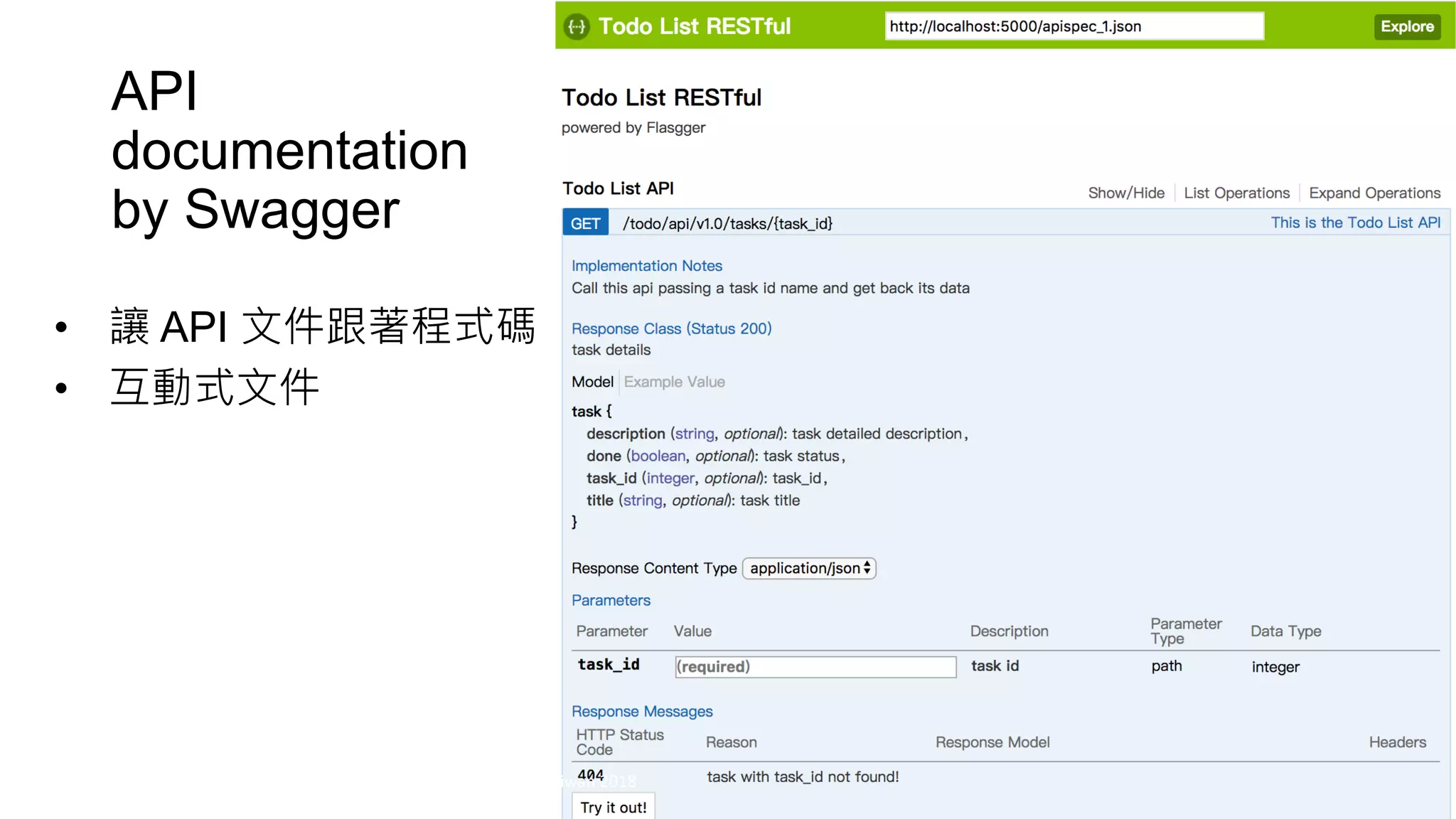The image size is (1456, 819).
Task: Click the blue GET method badge
Action: (585, 223)
